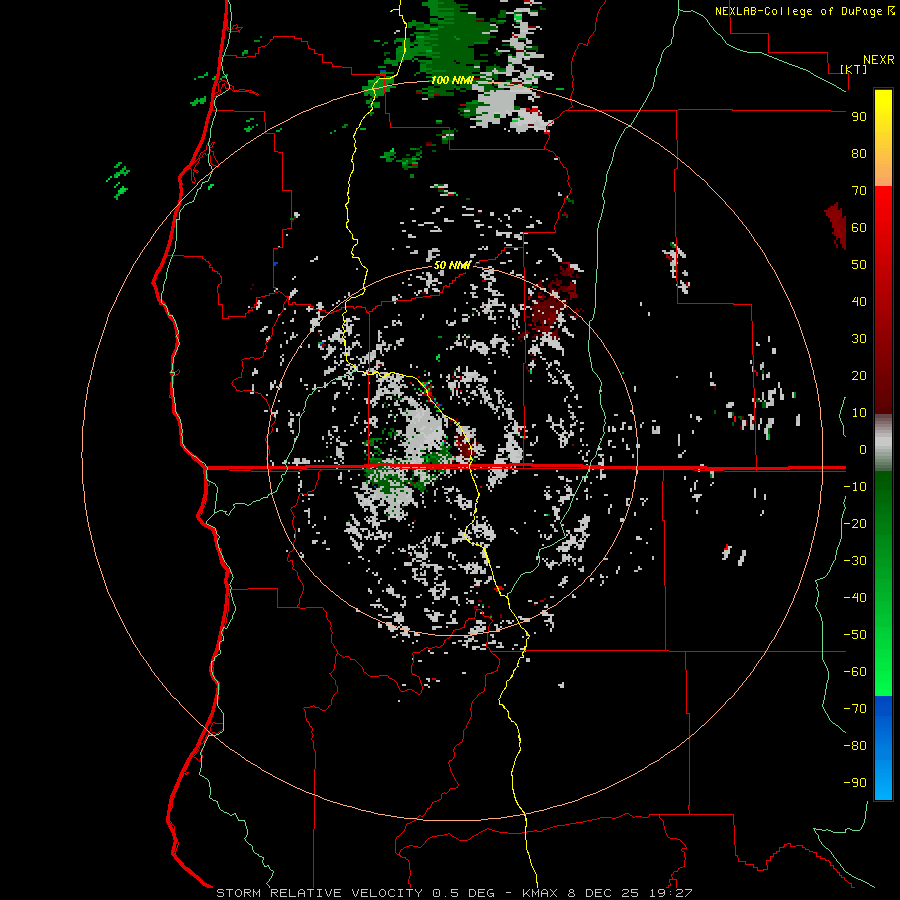
Task: Click the -40 value on the velocity scale
Action: (855, 598)
